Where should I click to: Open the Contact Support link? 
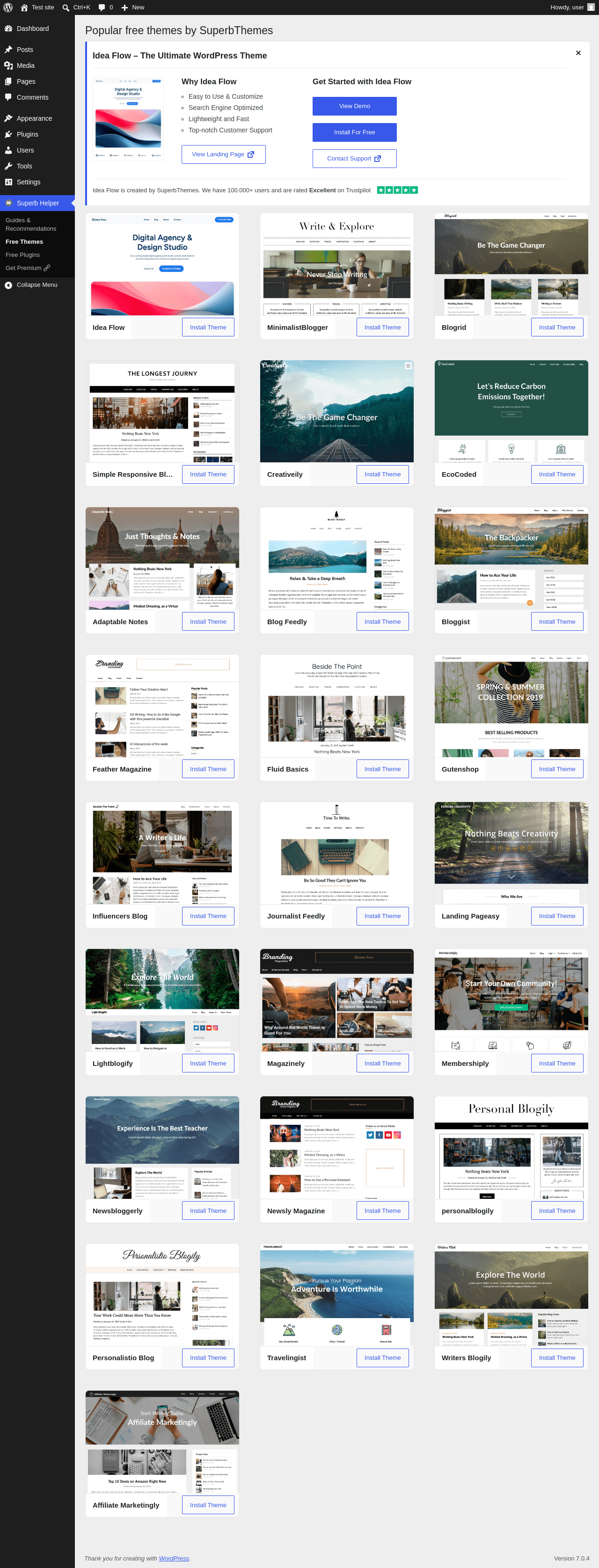coord(354,158)
